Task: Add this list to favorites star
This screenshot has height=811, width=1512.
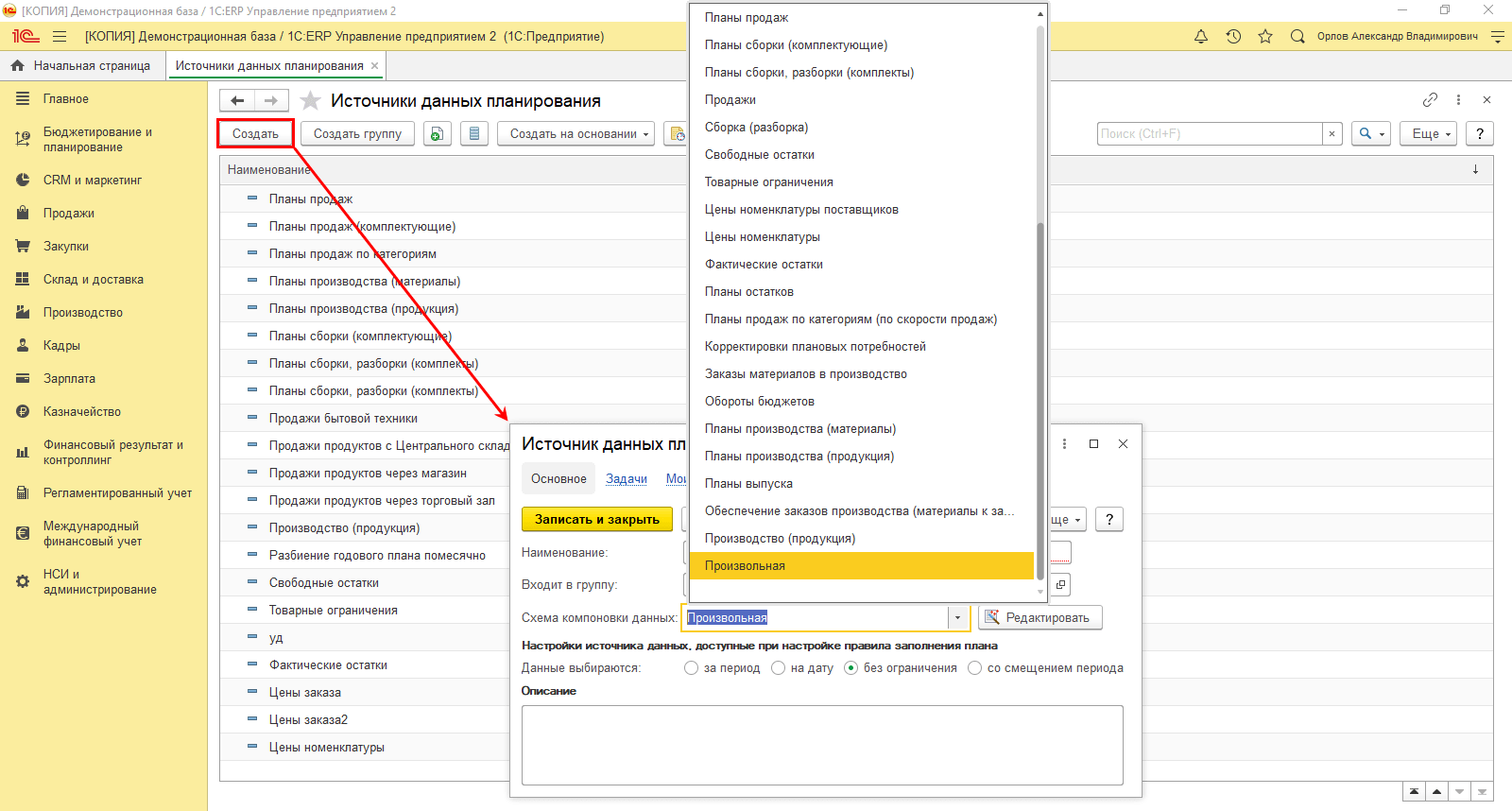Action: [310, 100]
